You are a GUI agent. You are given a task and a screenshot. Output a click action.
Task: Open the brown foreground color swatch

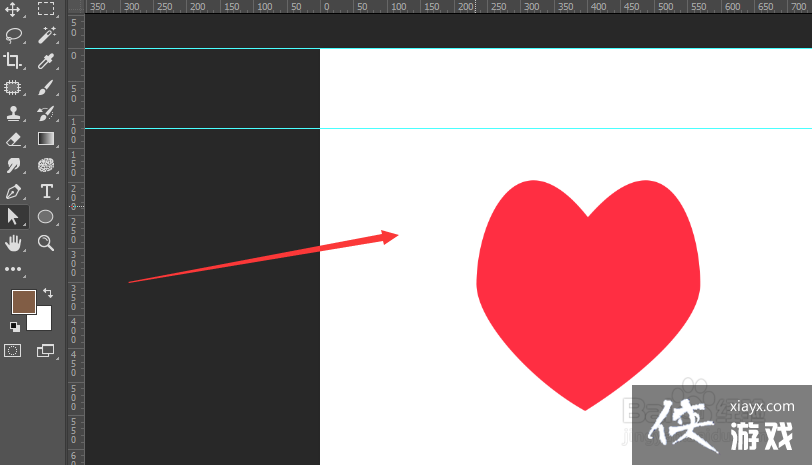point(23,301)
